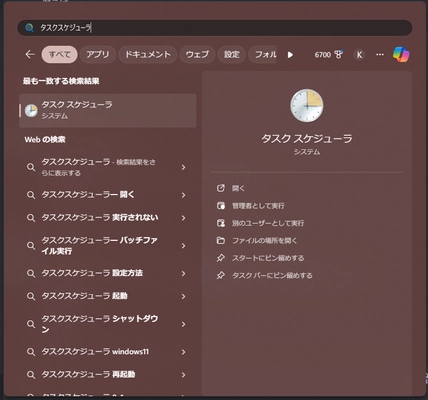This screenshot has height=400, width=428.
Task: Choose 管理者として実行
Action: (258, 206)
